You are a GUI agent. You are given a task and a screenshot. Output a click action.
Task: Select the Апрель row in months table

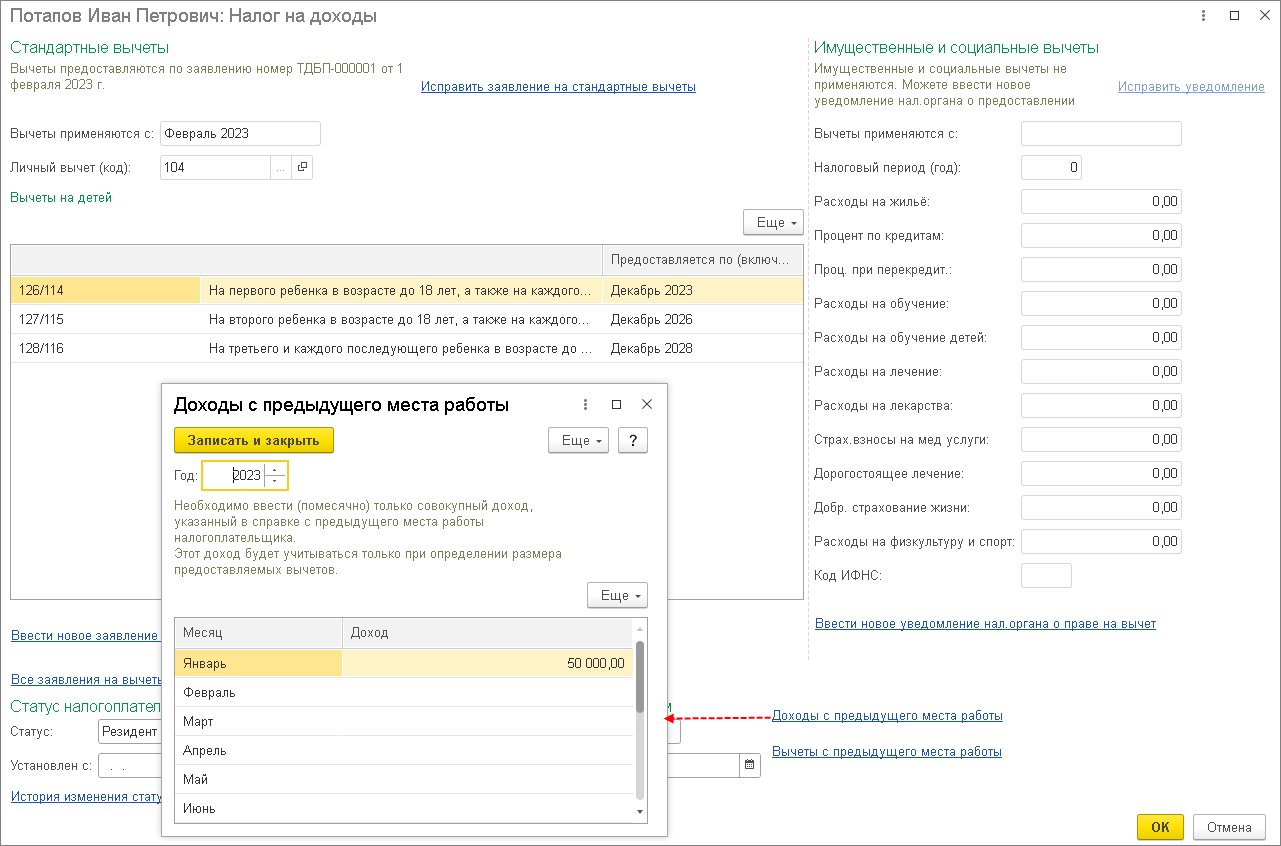point(404,750)
